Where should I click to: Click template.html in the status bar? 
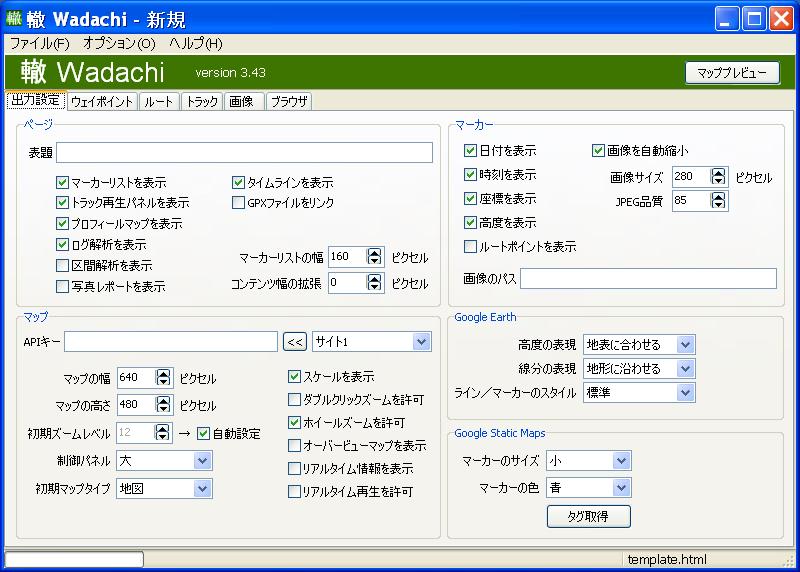[667, 560]
